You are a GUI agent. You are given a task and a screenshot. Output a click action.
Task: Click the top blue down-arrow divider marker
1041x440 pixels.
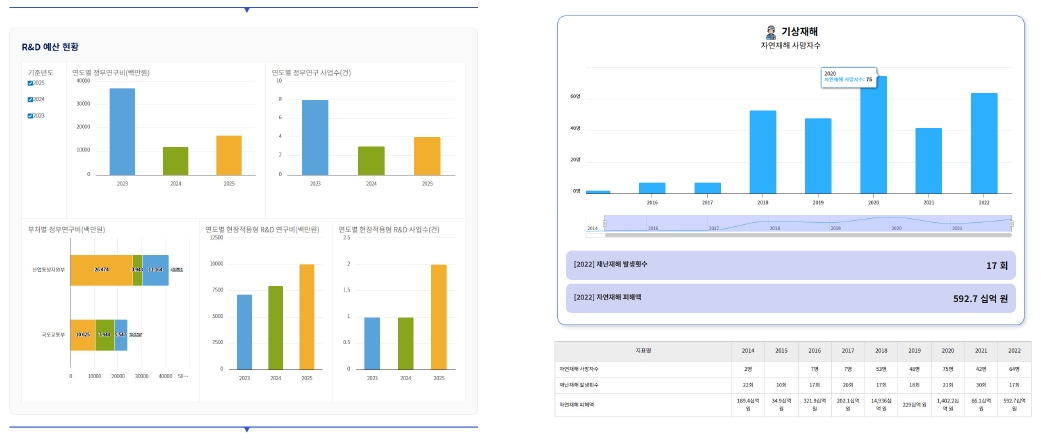tap(247, 10)
